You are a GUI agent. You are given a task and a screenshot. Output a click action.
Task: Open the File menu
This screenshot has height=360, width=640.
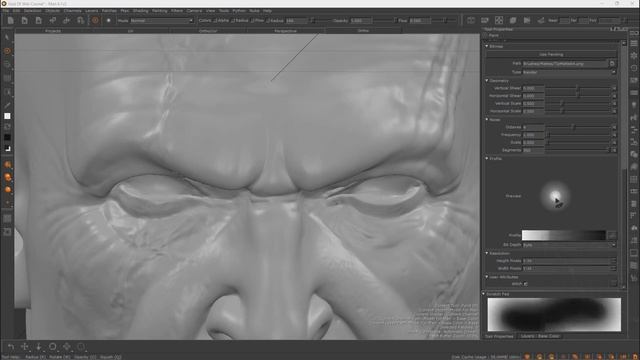click(x=5, y=11)
